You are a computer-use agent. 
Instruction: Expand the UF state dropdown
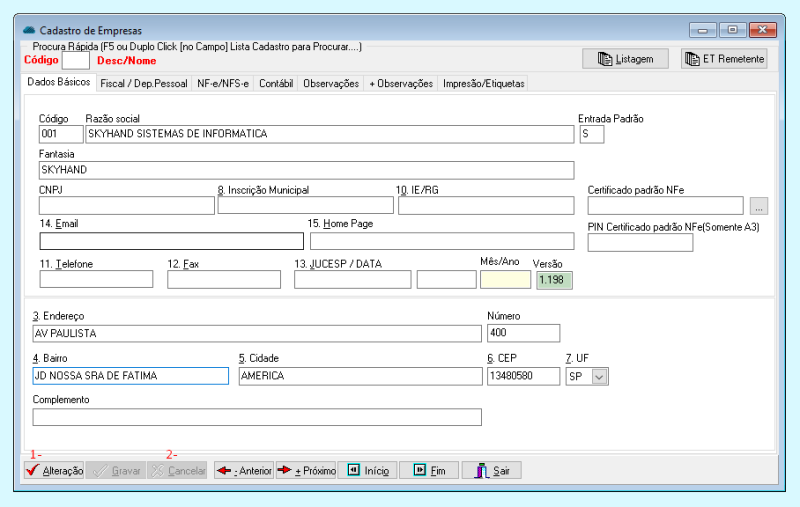point(599,377)
